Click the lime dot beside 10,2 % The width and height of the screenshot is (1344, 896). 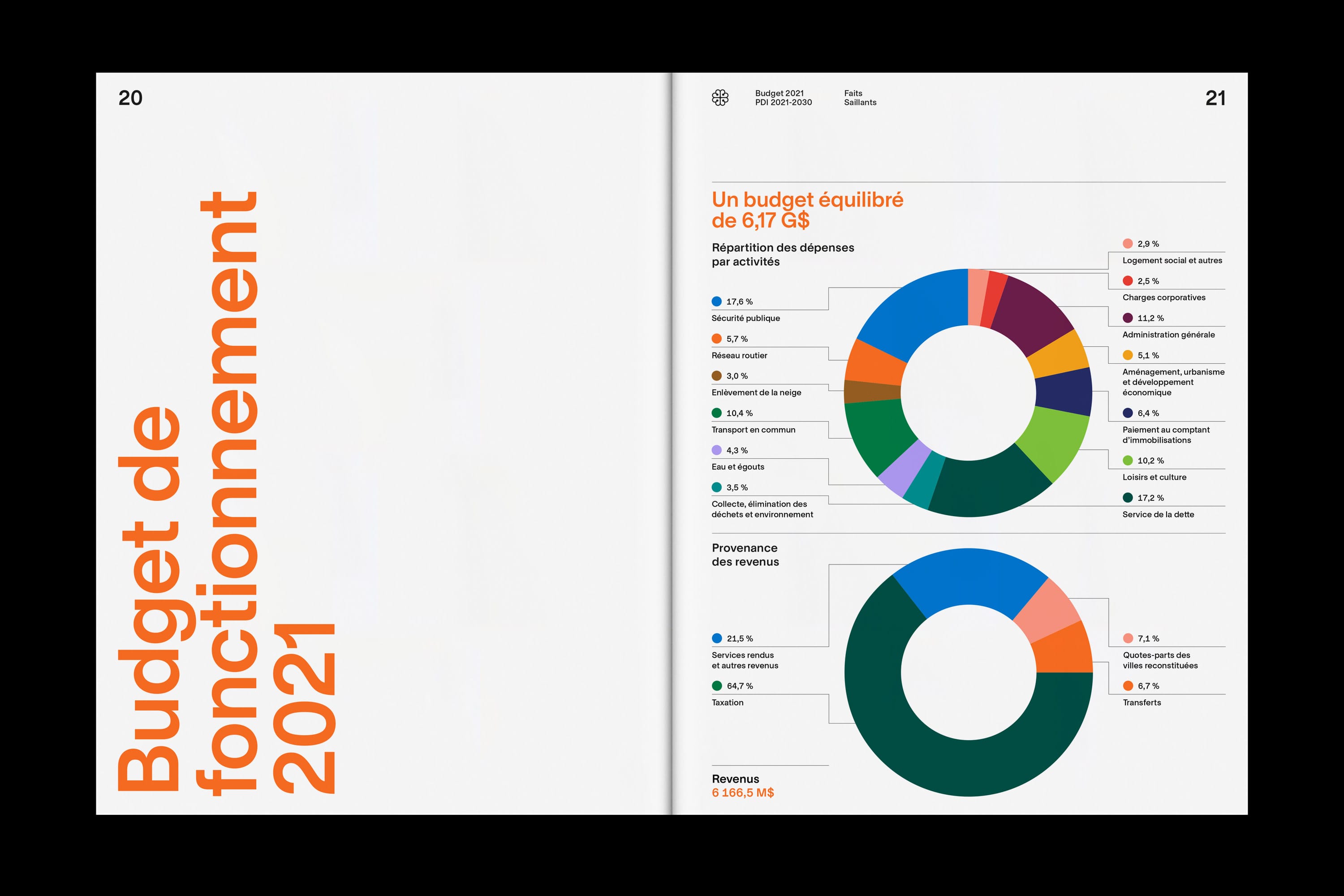1128,460
